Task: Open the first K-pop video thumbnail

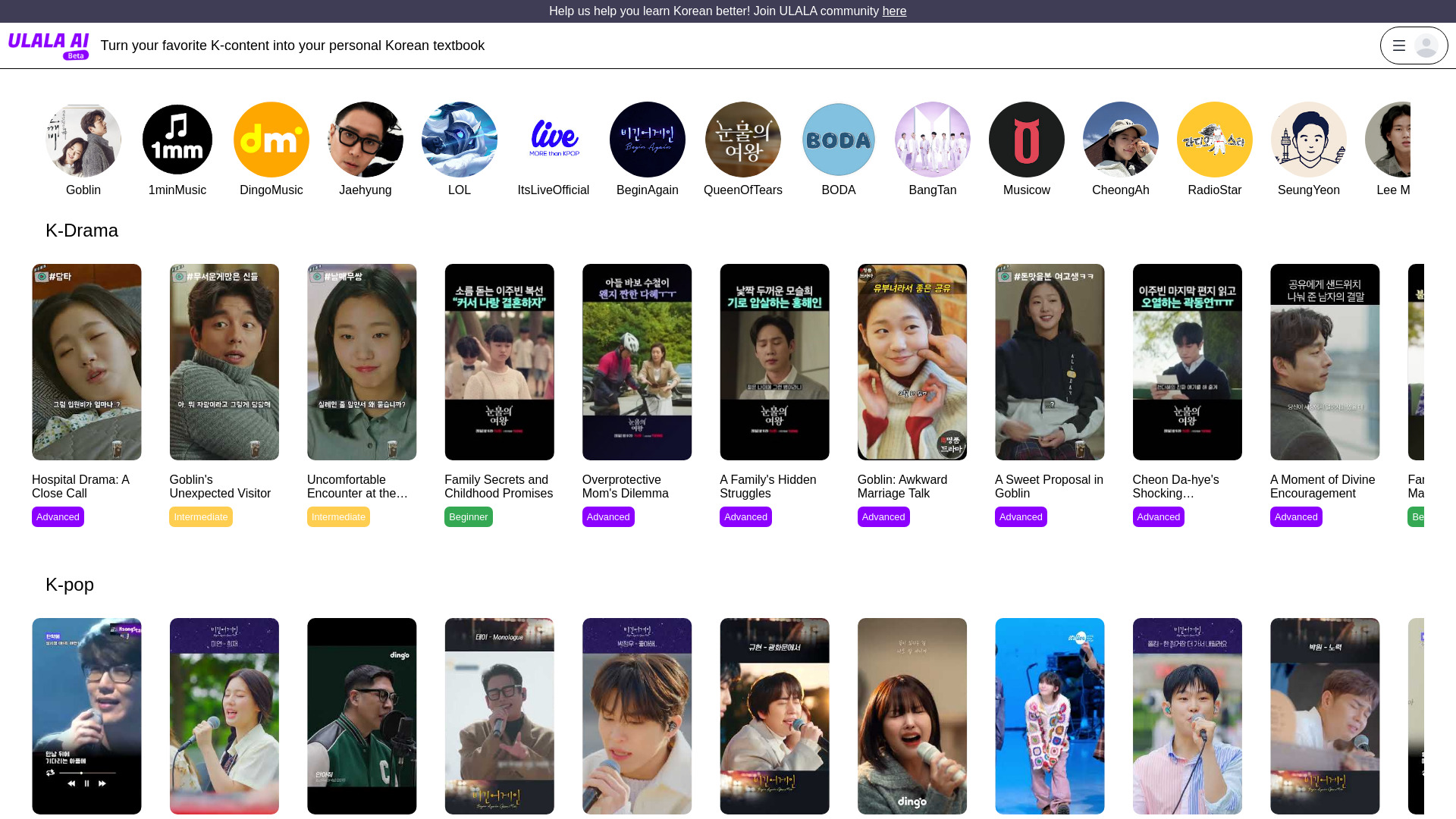Action: 86,716
